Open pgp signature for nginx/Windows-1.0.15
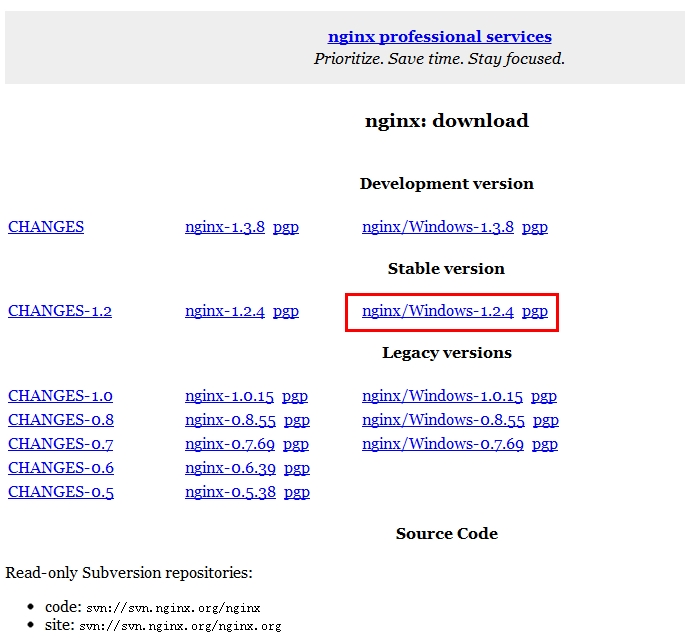The image size is (685, 638). (x=544, y=397)
